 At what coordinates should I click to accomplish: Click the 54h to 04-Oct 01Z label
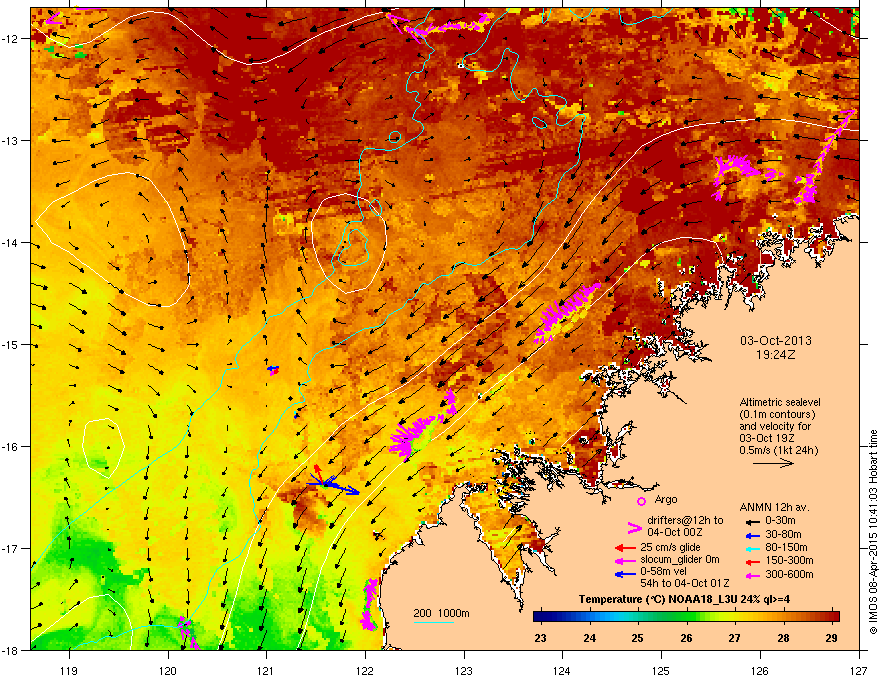[685, 583]
